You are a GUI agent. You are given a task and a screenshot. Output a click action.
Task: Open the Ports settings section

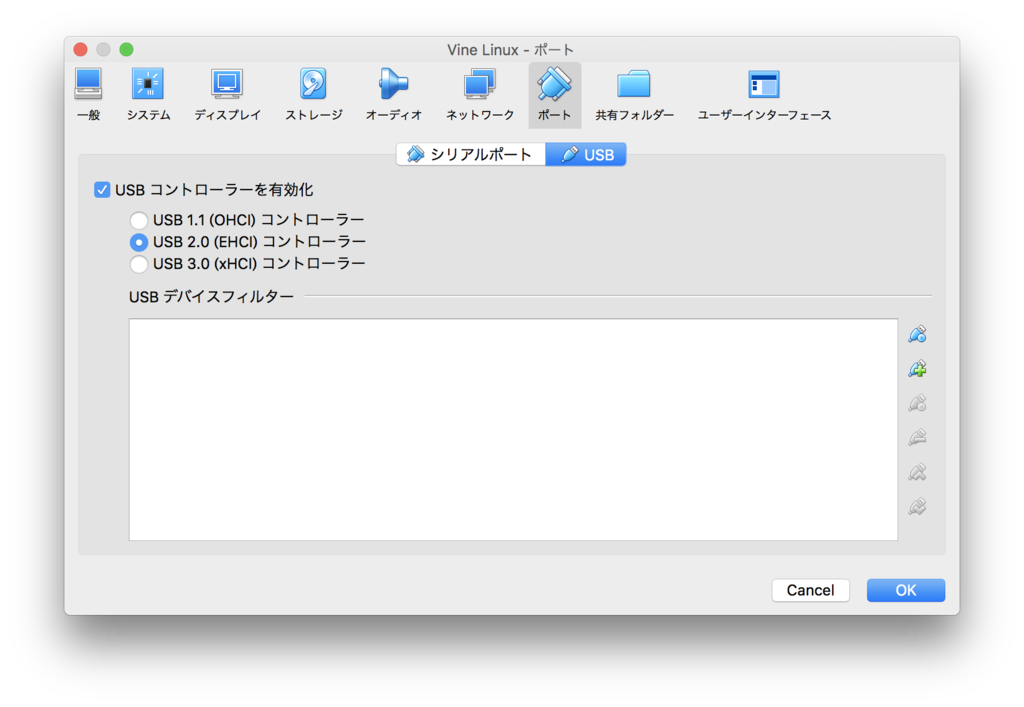(x=554, y=94)
